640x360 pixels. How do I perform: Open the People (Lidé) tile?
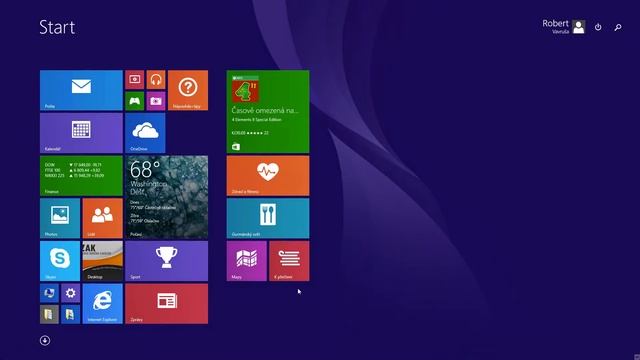point(102,218)
